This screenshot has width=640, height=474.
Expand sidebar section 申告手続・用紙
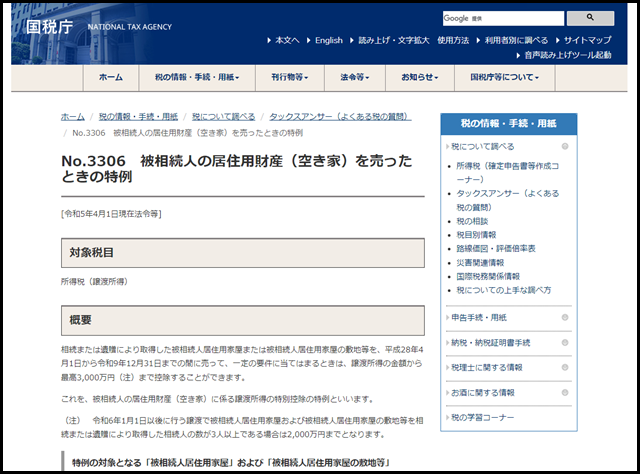coord(479,317)
